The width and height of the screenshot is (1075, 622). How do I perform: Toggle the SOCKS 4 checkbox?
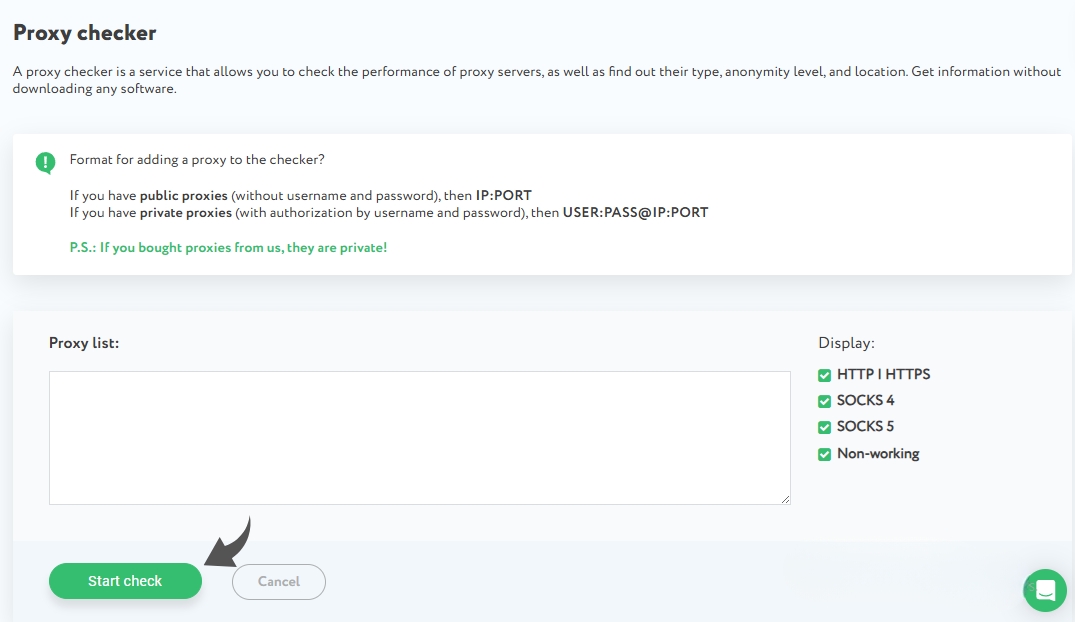point(825,401)
